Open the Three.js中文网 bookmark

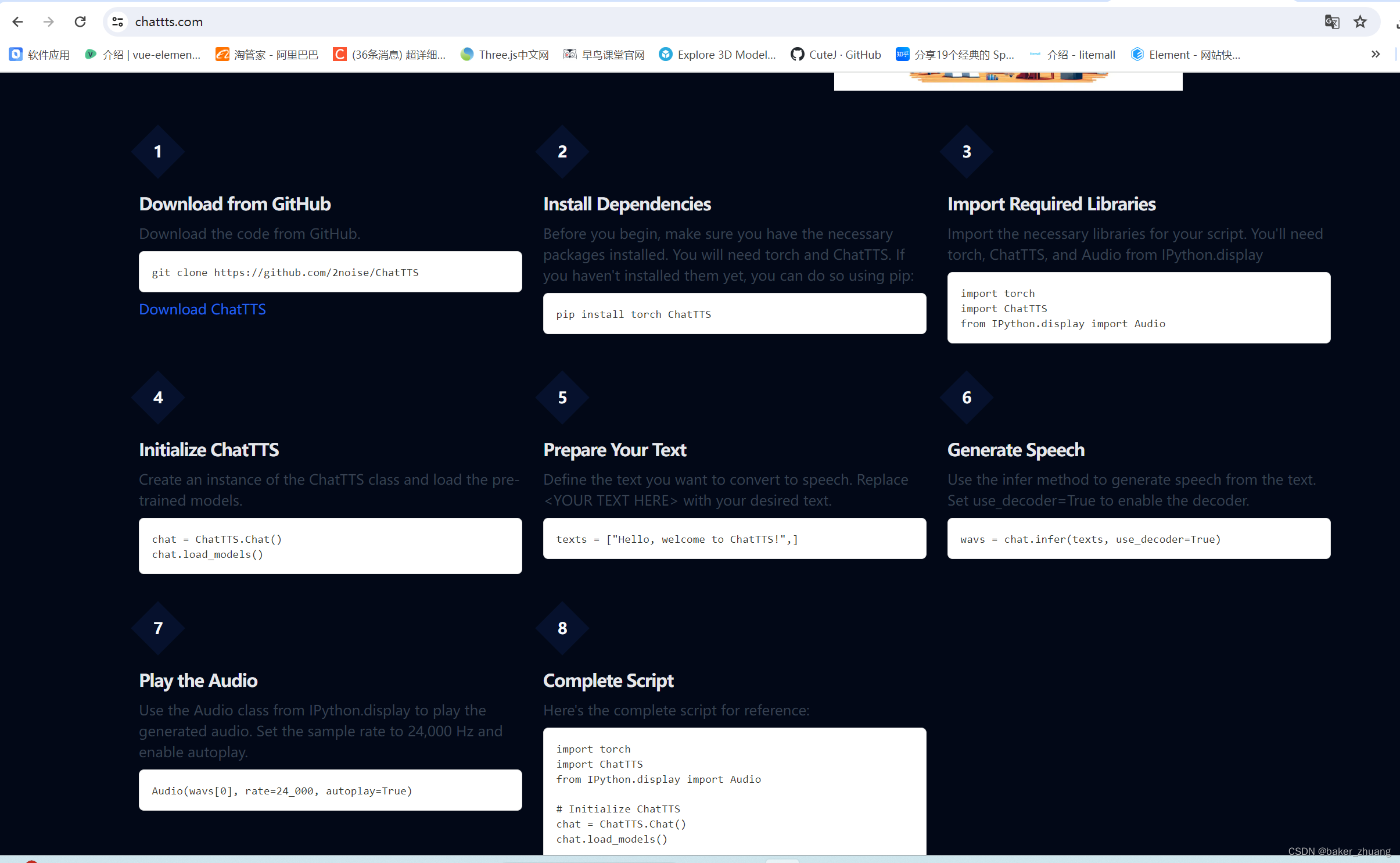point(504,55)
